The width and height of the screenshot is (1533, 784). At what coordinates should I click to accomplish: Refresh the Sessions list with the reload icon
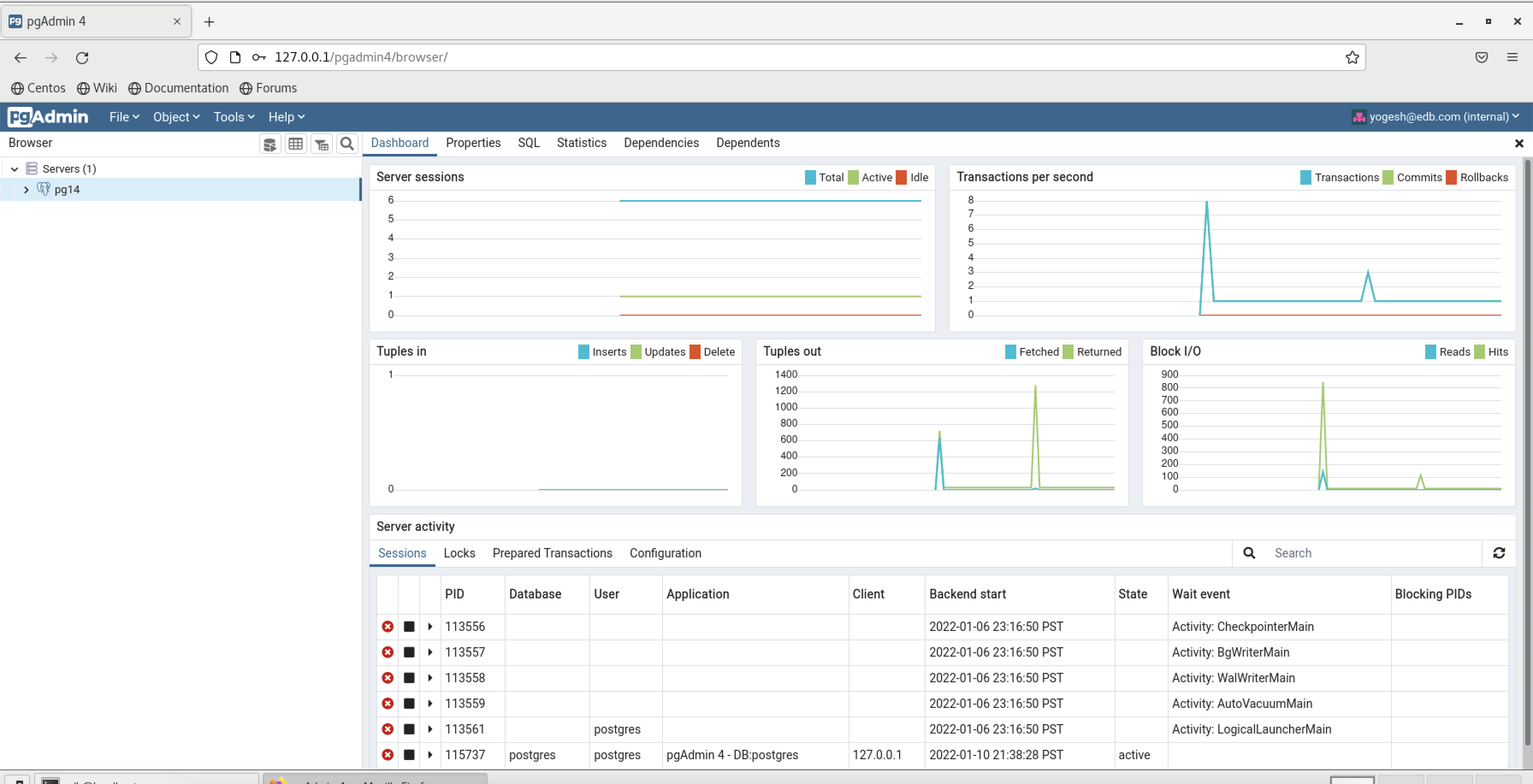[x=1499, y=553]
